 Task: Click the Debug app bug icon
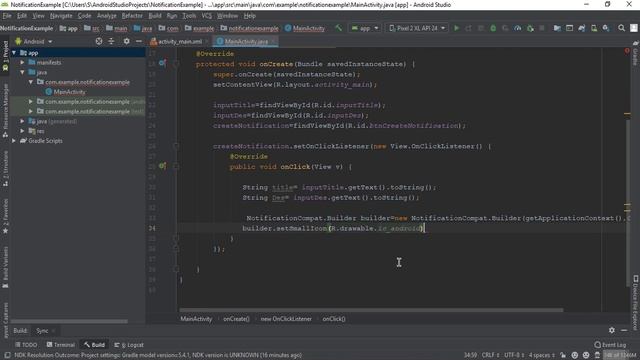coord(493,28)
